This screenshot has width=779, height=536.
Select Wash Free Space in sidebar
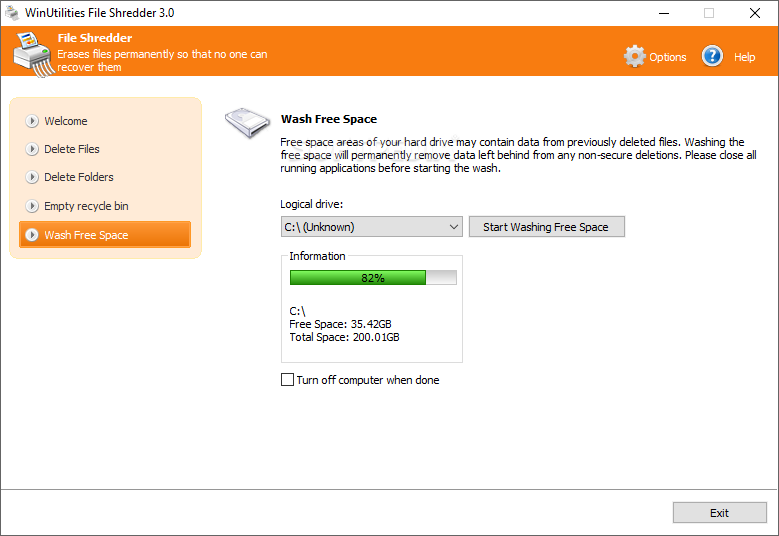tap(105, 234)
